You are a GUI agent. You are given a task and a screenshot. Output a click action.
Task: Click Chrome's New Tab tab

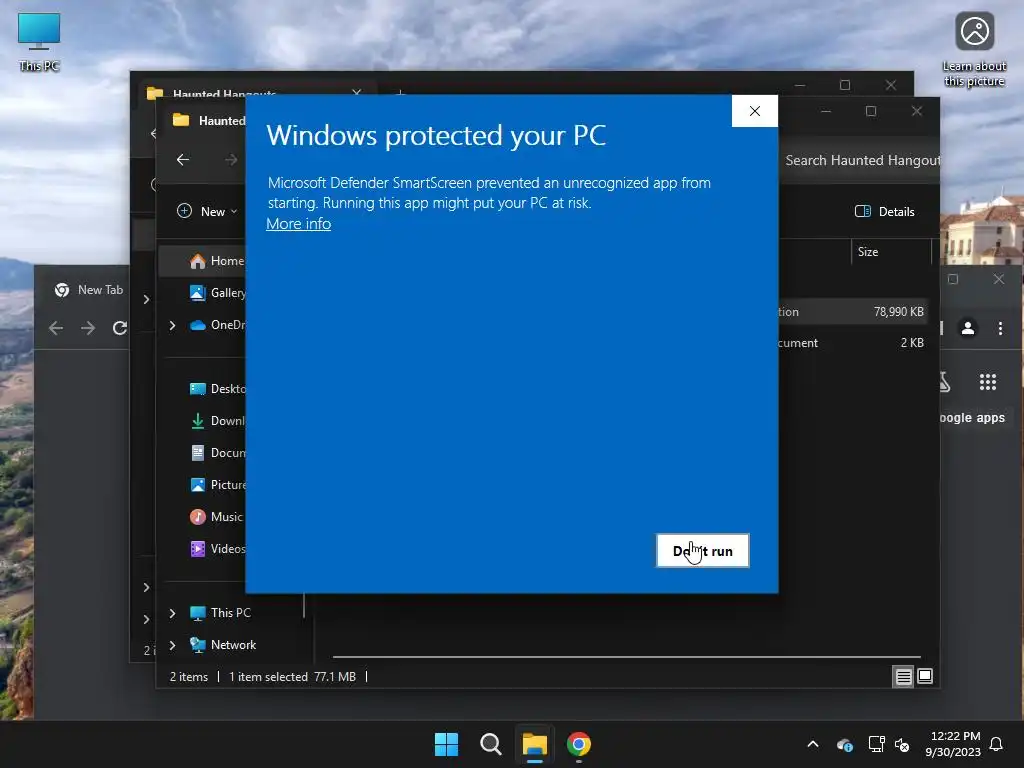(x=89, y=289)
